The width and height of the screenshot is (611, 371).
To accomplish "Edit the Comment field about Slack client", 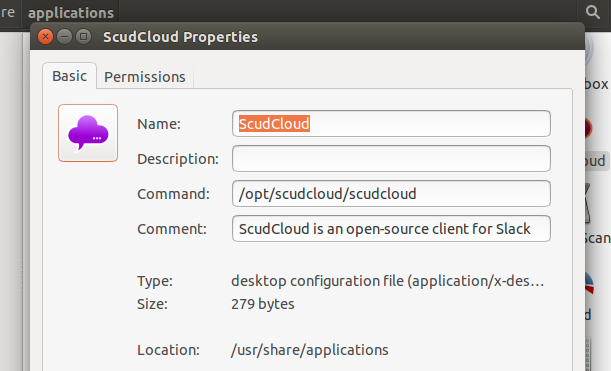I will (x=391, y=229).
